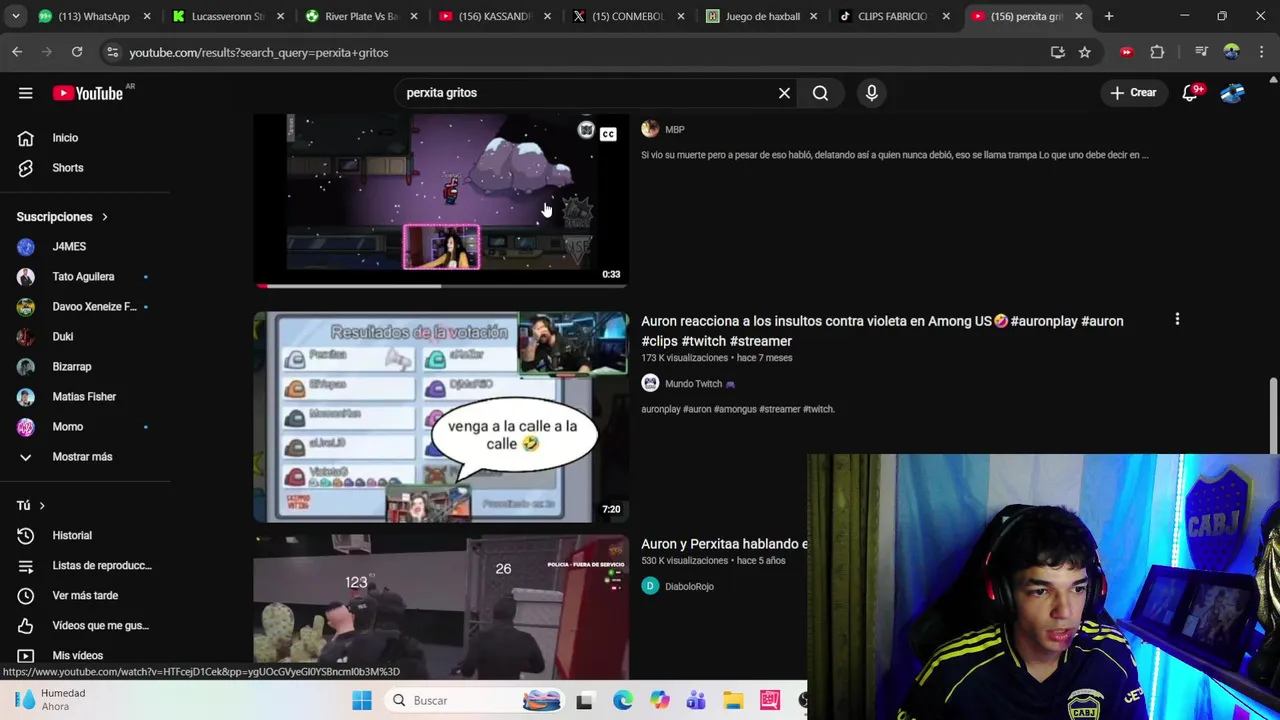The width and height of the screenshot is (1280, 720).
Task: Expand the Tú section
Action: pyautogui.click(x=31, y=506)
